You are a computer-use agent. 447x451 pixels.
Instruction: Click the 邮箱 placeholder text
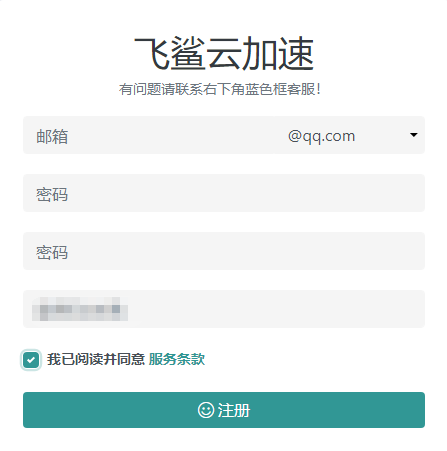point(52,136)
